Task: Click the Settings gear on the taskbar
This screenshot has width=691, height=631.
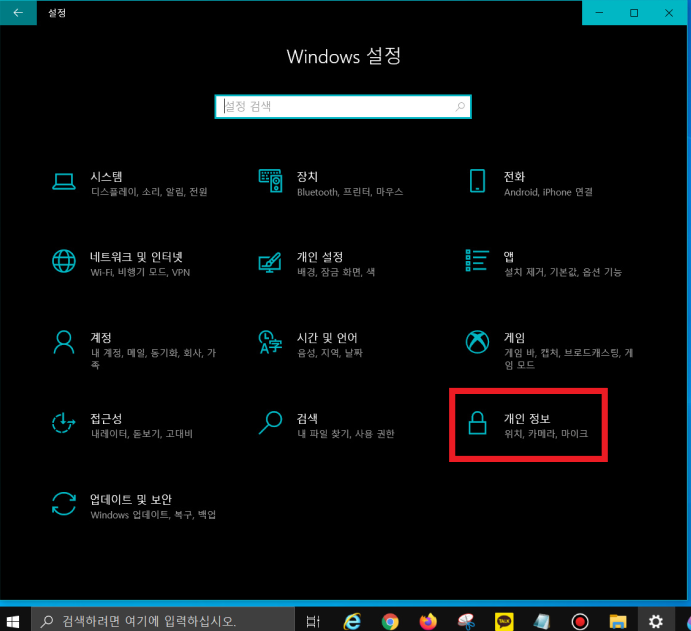Action: coord(656,622)
